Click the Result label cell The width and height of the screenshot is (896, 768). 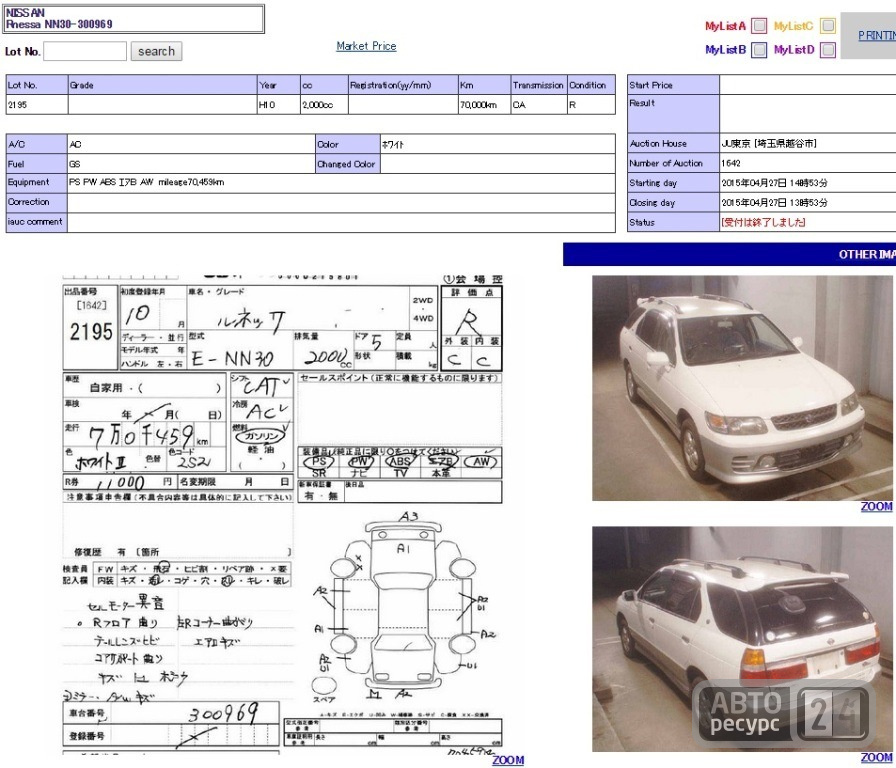click(673, 114)
